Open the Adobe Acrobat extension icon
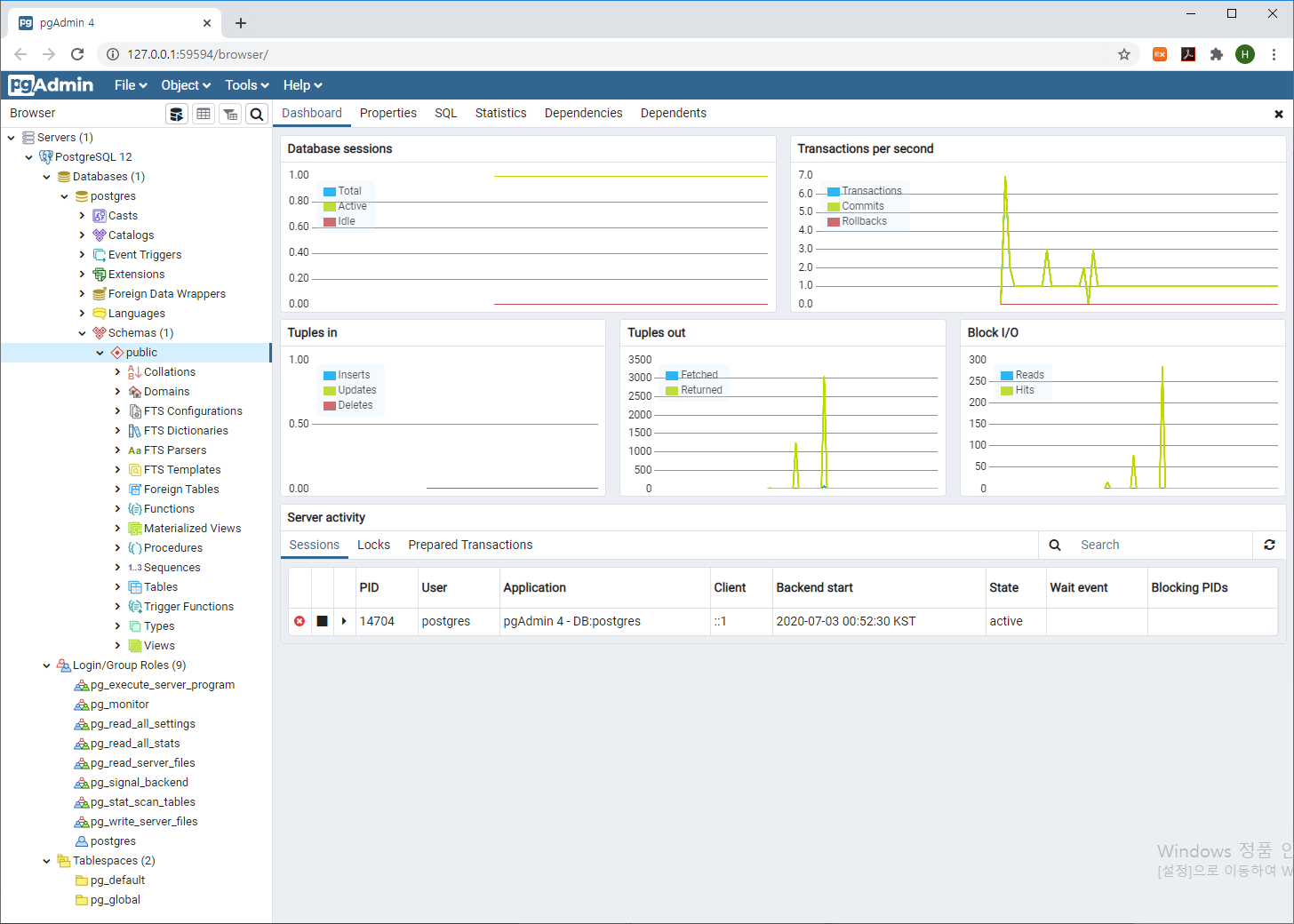This screenshot has width=1294, height=924. 1188,54
